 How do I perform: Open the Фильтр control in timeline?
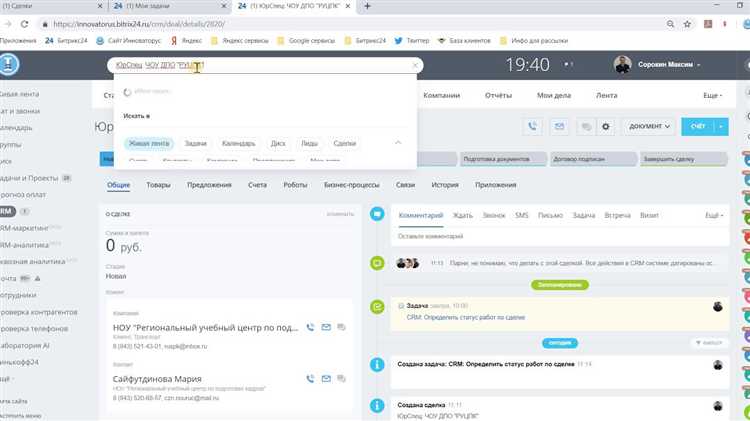[x=709, y=343]
